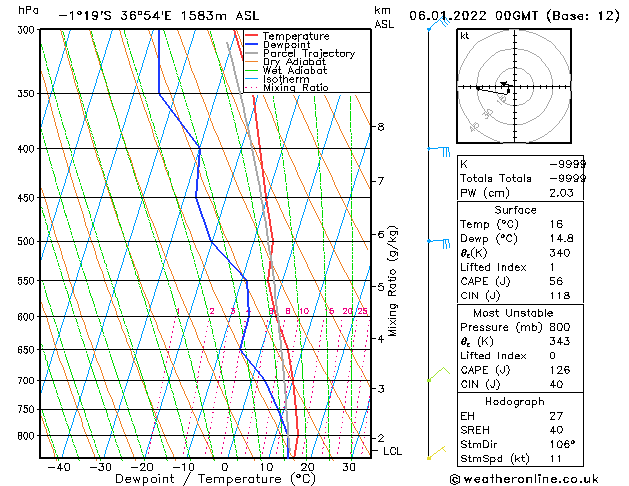Select the Temperature legend entry

pyautogui.click(x=295, y=36)
